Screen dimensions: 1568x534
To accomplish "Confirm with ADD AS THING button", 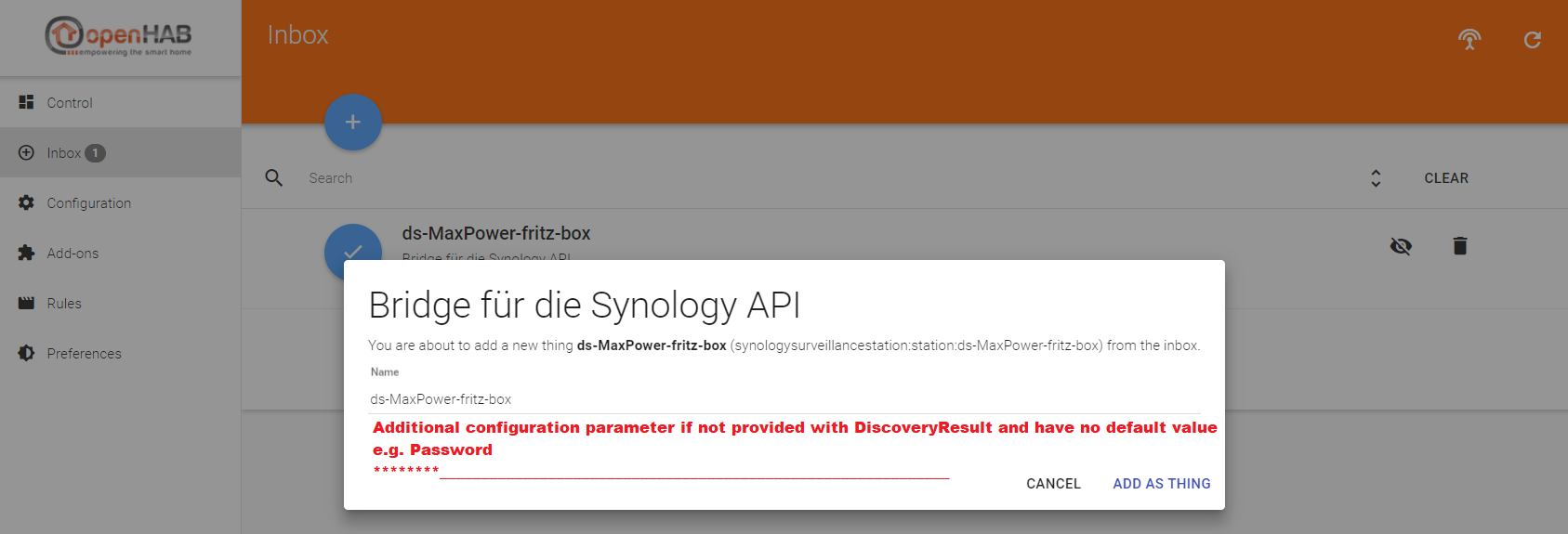I will coord(1161,484).
